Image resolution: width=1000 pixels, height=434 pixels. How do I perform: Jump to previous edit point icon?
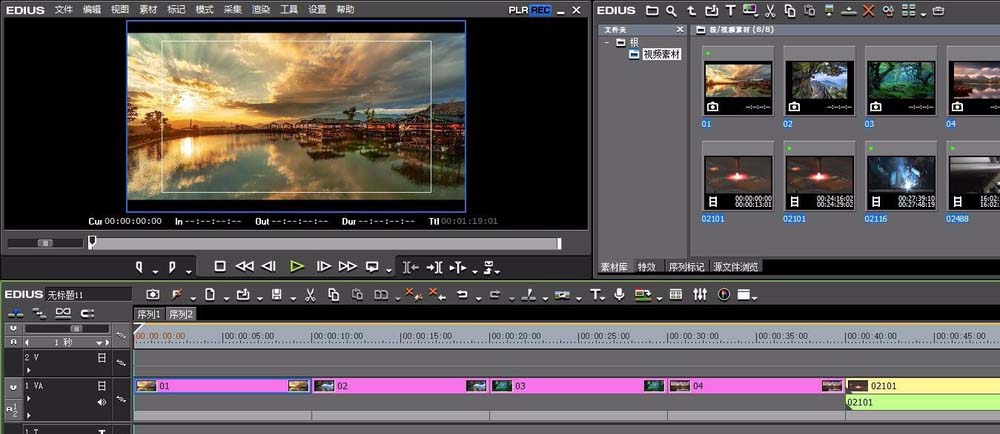pyautogui.click(x=411, y=267)
